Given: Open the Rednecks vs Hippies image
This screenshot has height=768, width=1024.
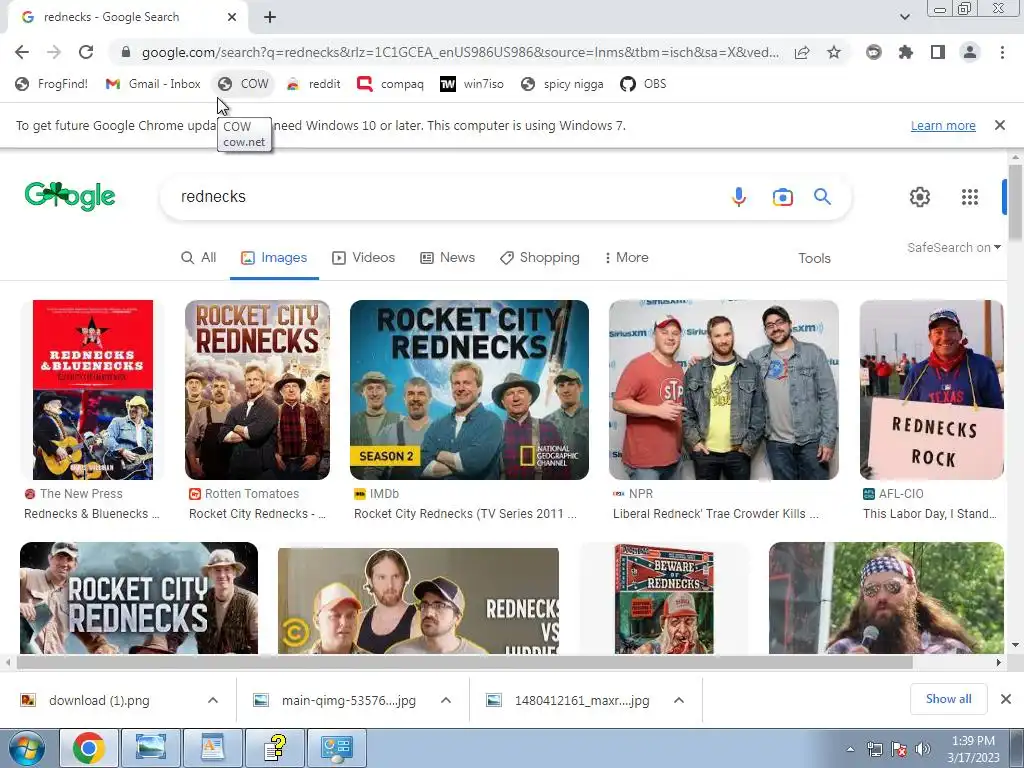Looking at the screenshot, I should point(418,601).
